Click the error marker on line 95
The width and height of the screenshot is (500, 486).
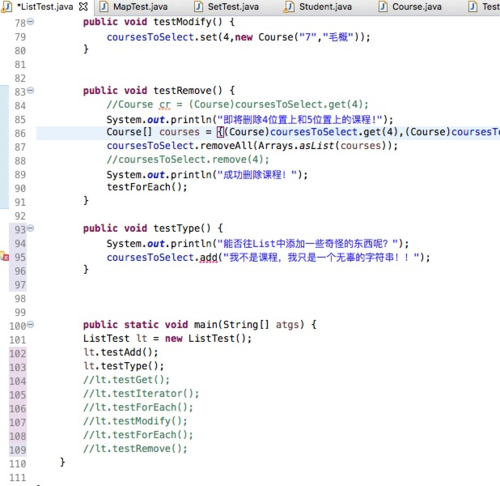coord(5,257)
